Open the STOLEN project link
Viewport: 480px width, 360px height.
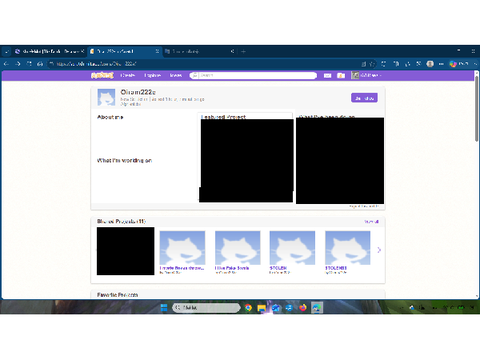point(278,268)
